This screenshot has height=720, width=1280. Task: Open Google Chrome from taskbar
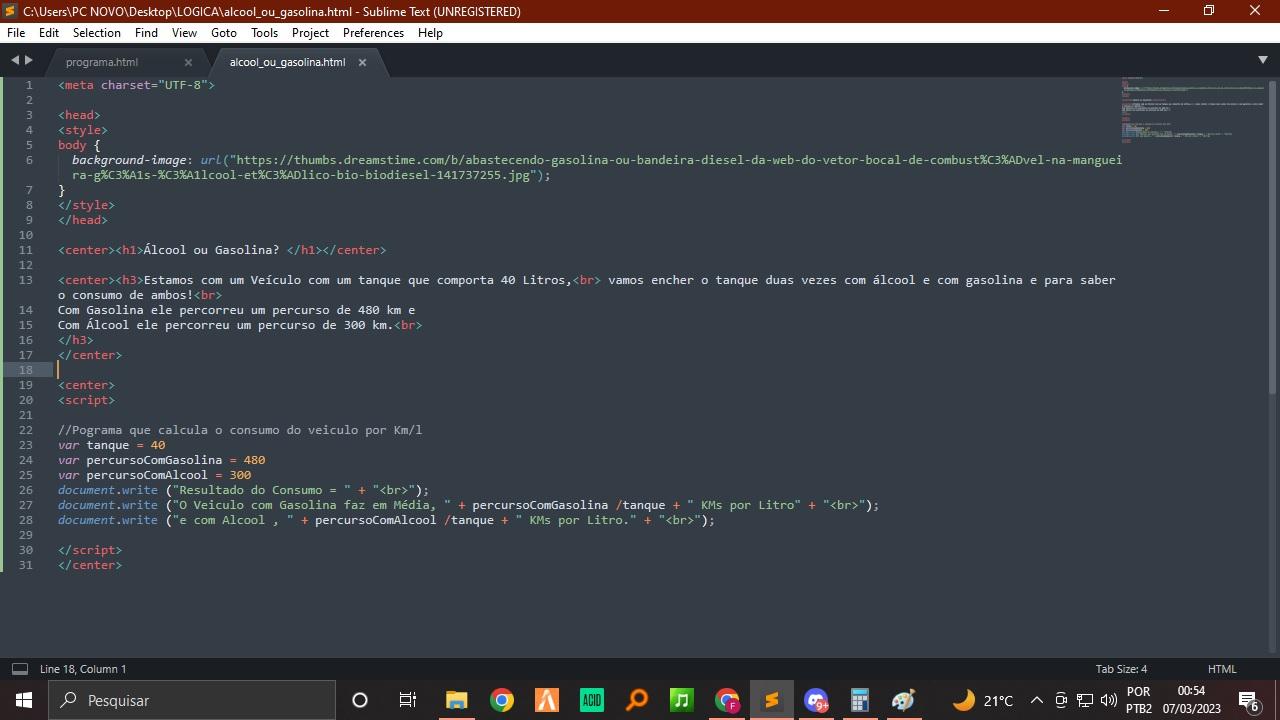(x=501, y=700)
